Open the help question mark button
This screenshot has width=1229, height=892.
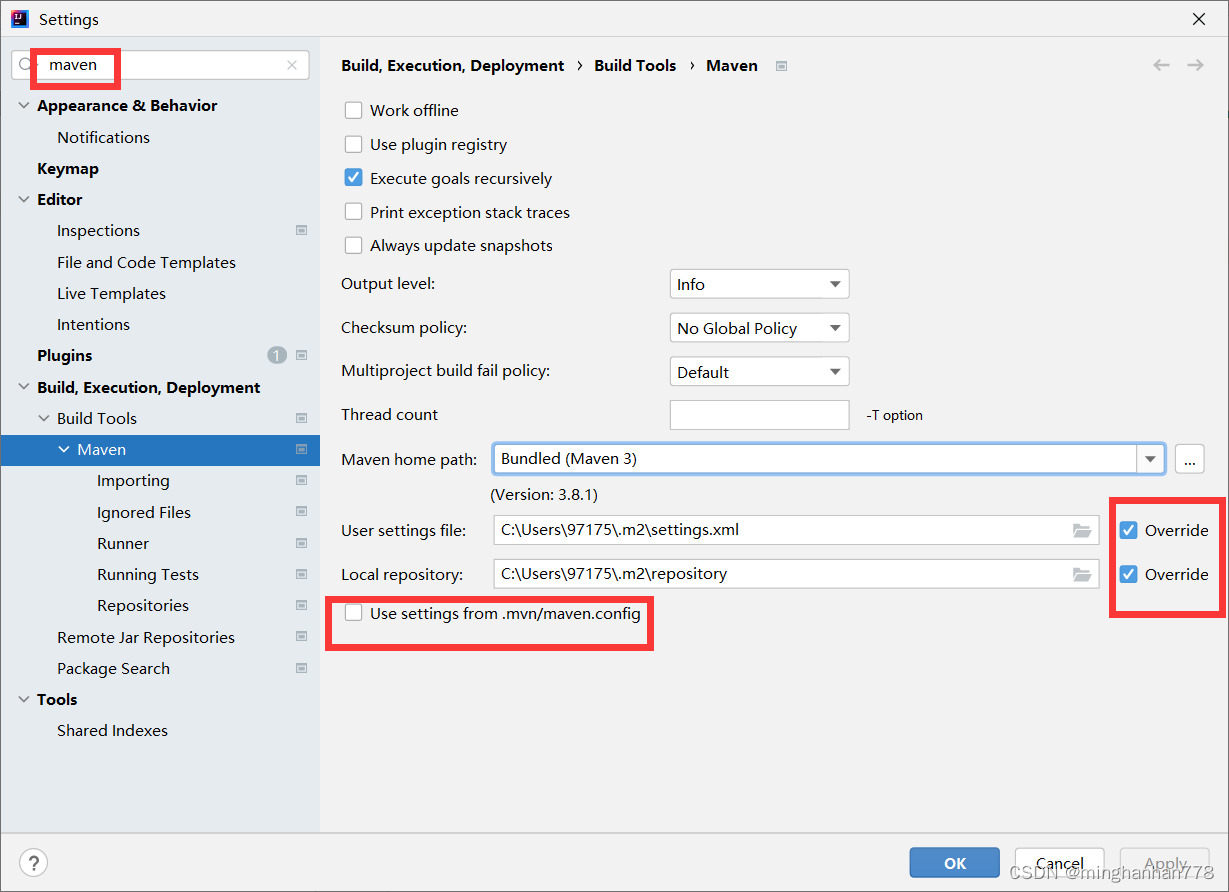click(x=34, y=862)
